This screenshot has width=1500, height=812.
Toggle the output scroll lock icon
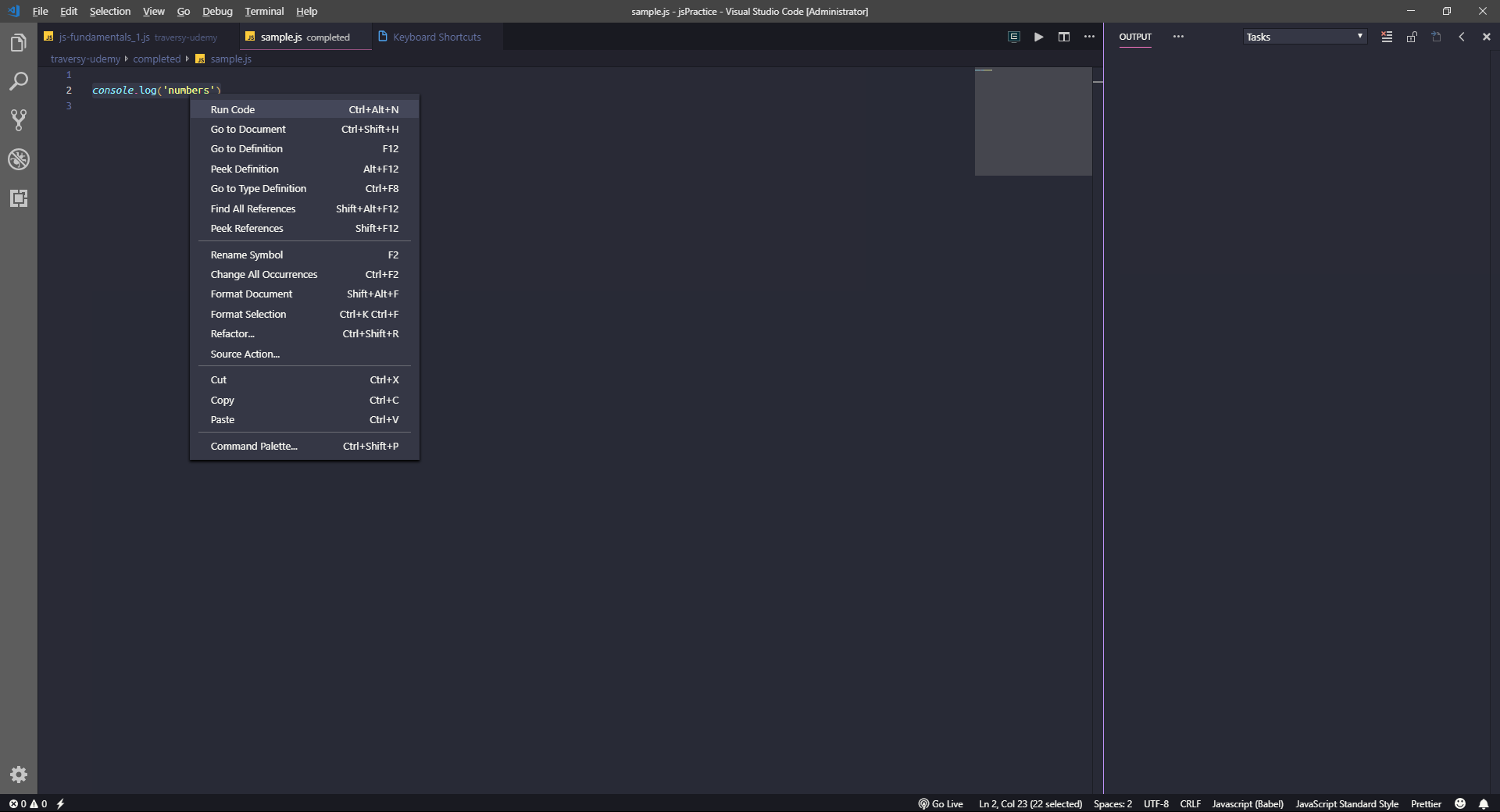tap(1412, 37)
